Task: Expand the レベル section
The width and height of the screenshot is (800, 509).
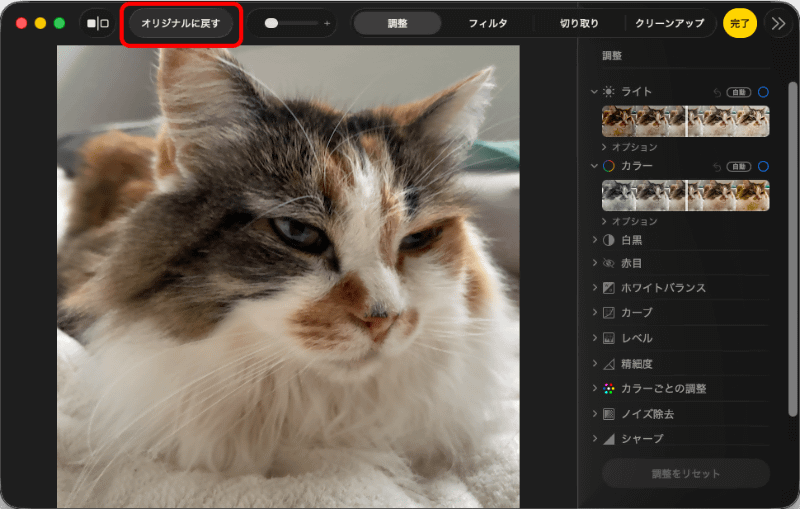Action: (x=594, y=337)
